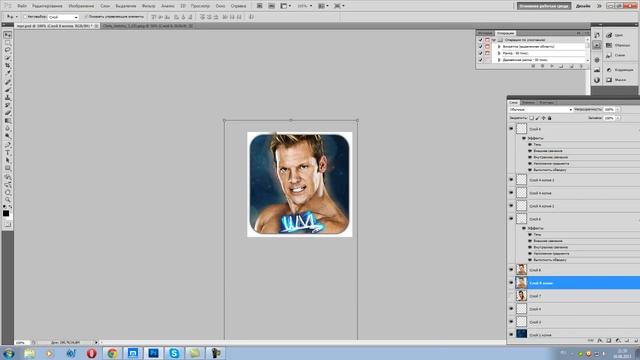The height and width of the screenshot is (360, 640).
Task: Select the Brush tool
Action: 7,91
